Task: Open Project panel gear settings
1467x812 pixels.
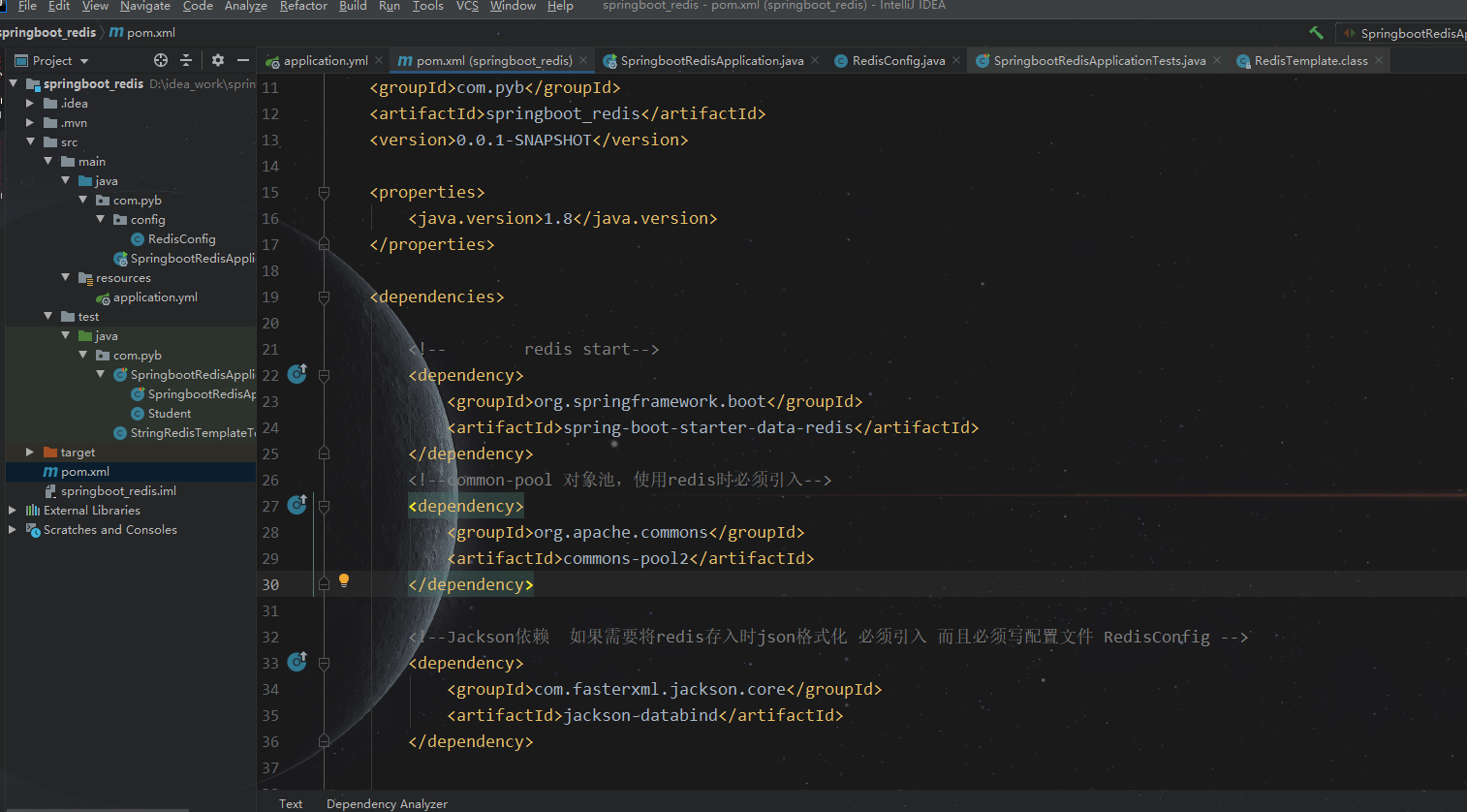Action: [x=218, y=60]
